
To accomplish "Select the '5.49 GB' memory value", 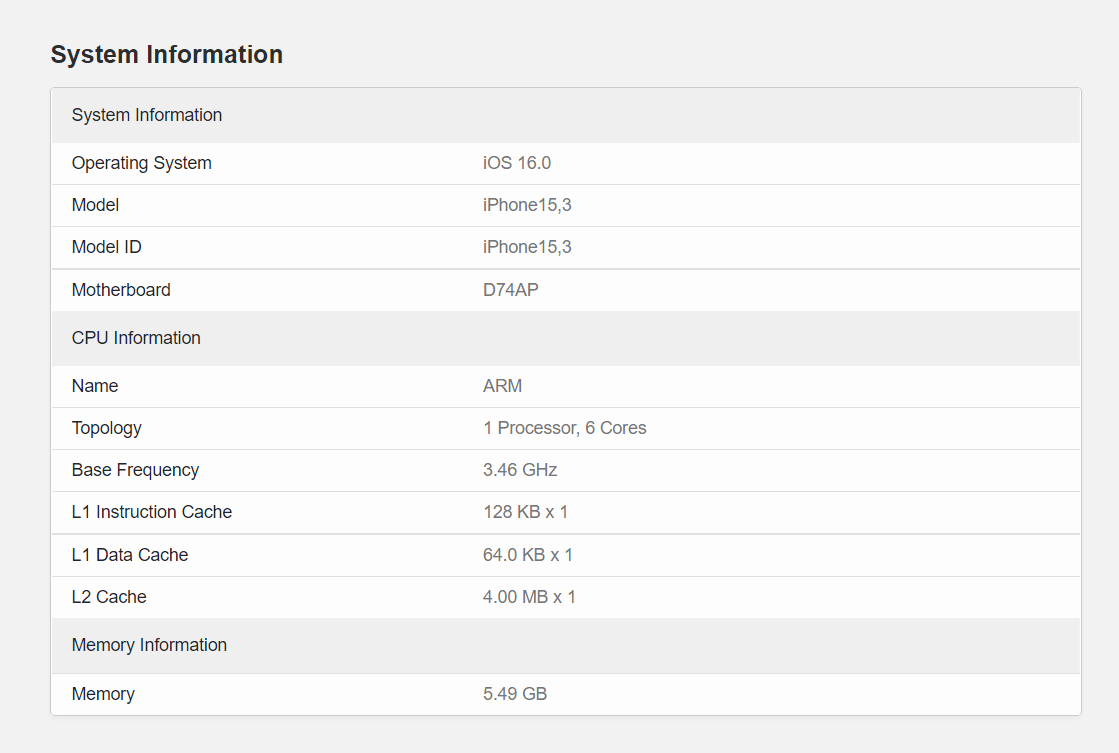I will coord(515,694).
